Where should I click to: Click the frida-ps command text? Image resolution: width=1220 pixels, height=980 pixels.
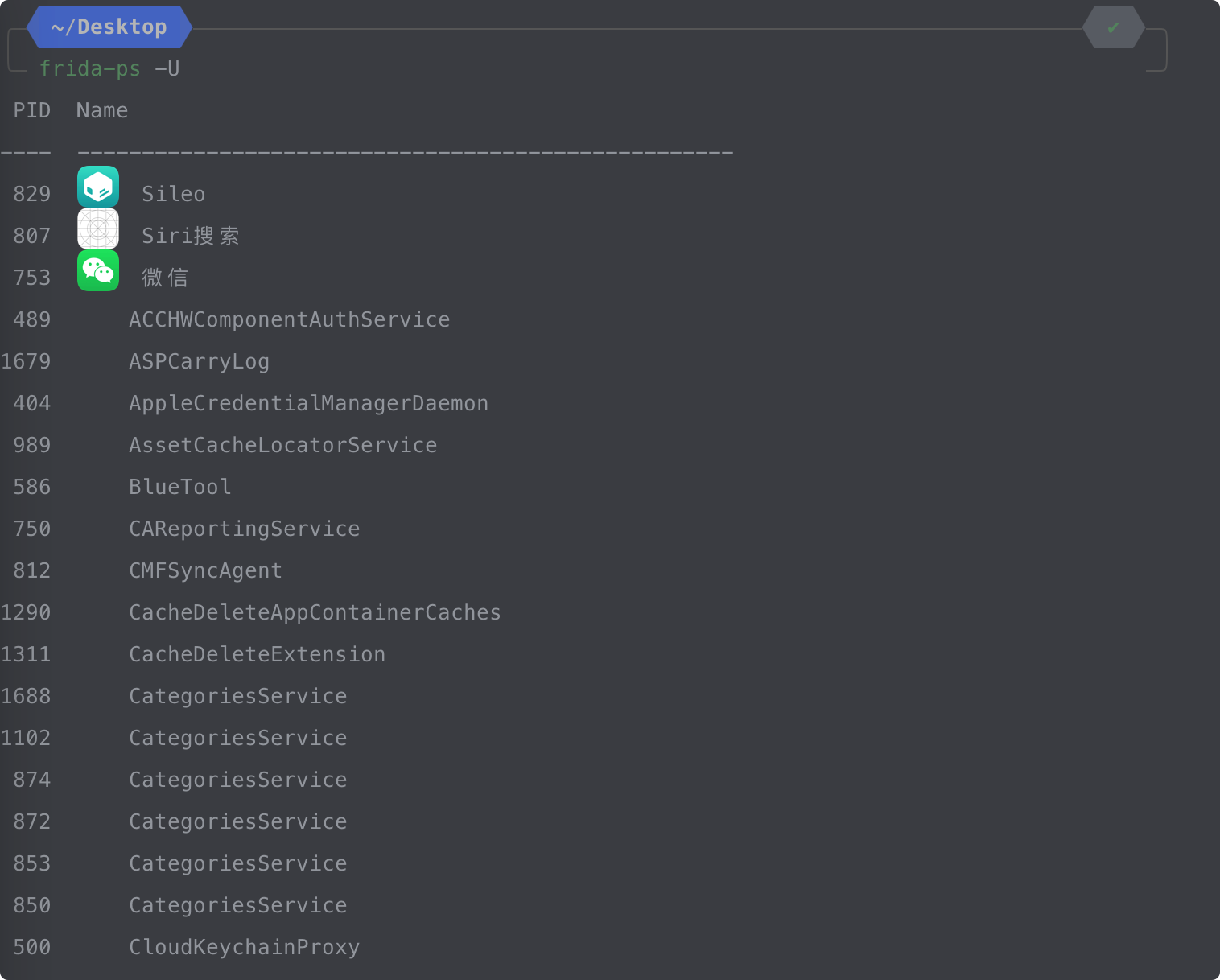[90, 69]
